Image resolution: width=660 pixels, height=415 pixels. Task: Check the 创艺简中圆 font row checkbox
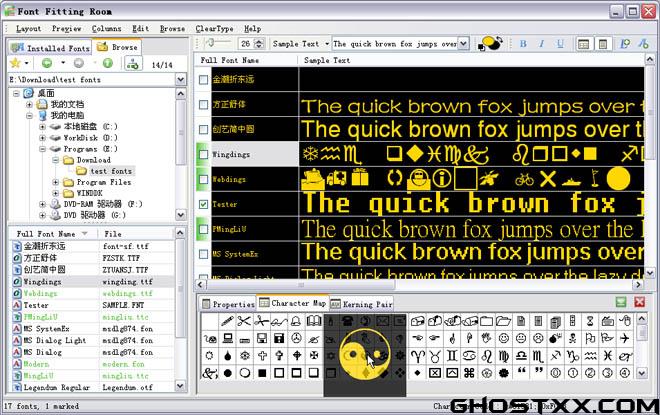[203, 129]
